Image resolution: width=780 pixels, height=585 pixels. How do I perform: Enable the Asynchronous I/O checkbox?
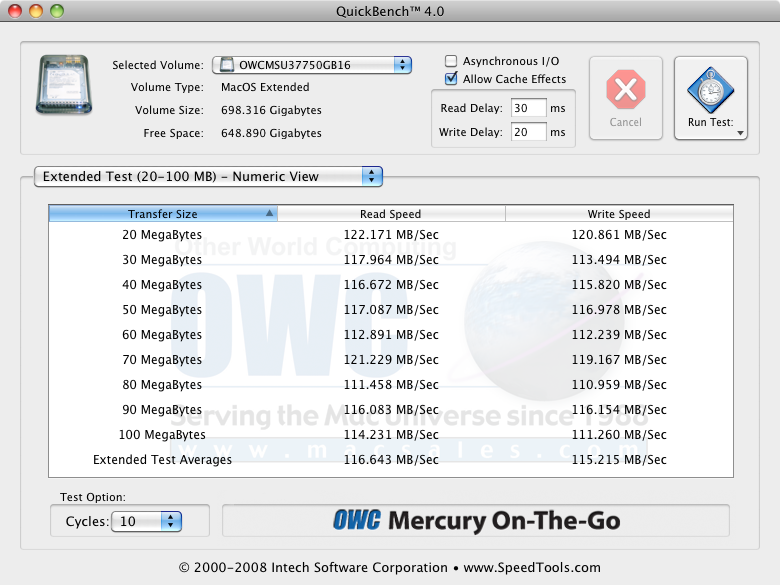(x=452, y=61)
